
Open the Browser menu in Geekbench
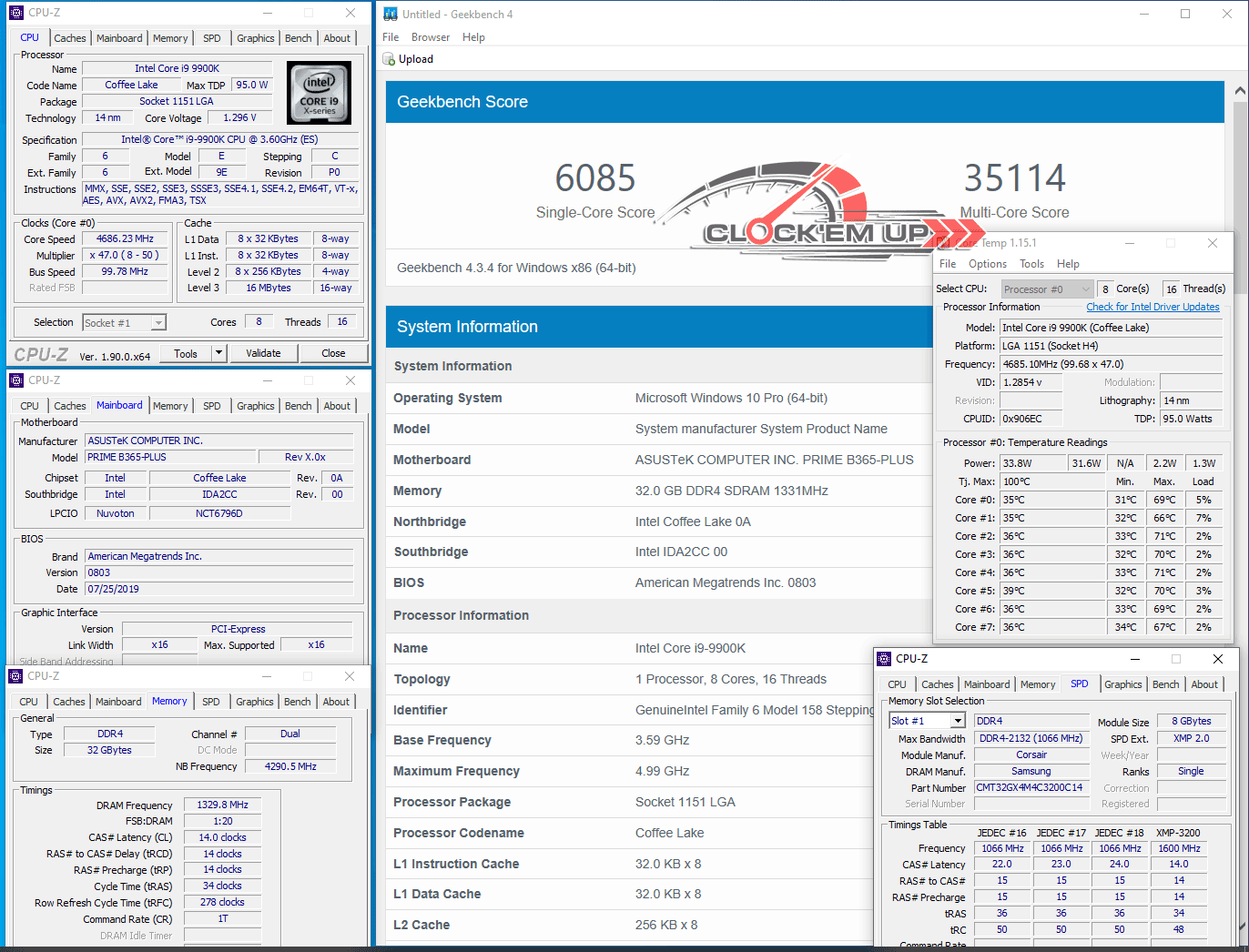[x=430, y=37]
